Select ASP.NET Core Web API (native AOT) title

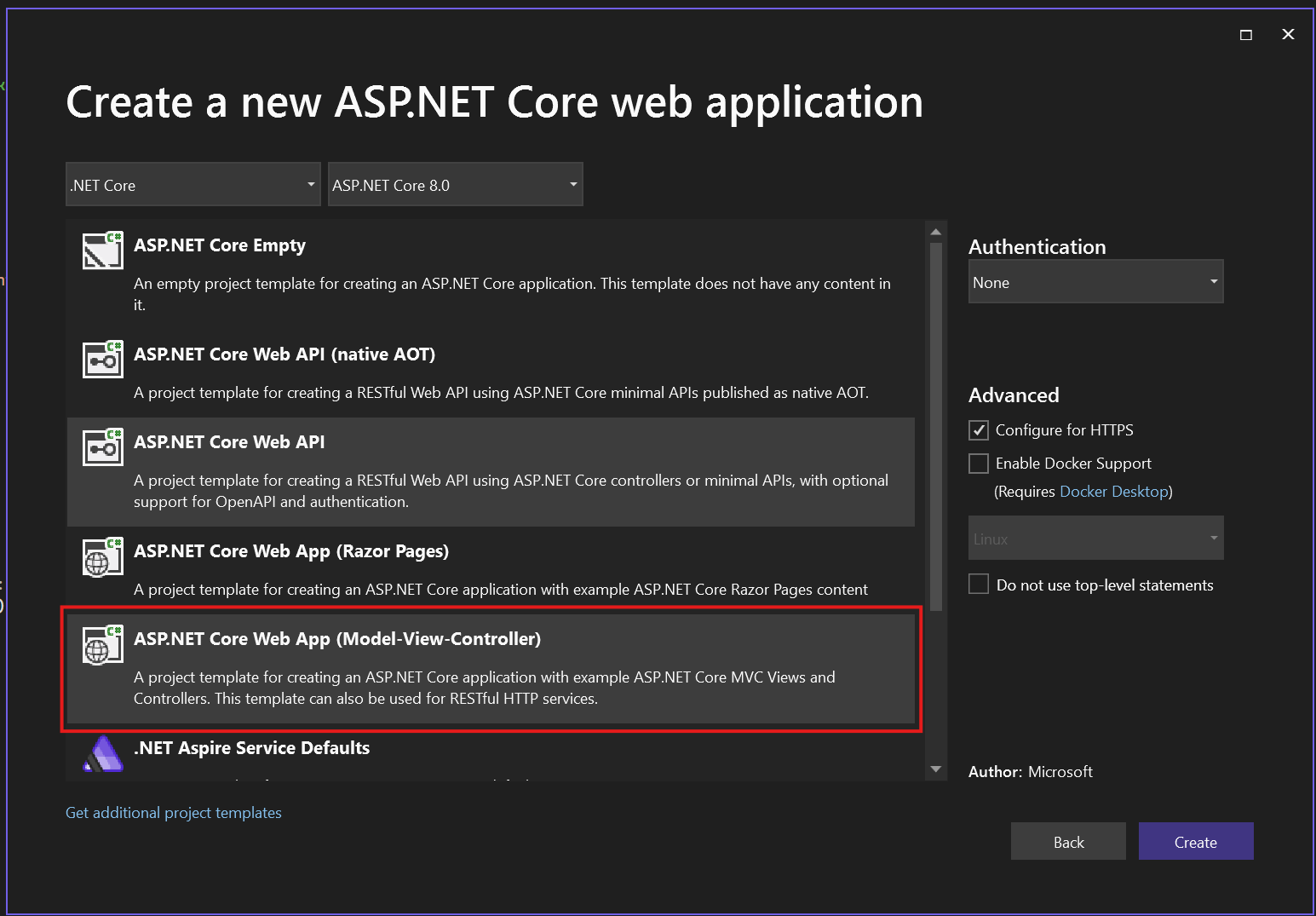[x=284, y=354]
